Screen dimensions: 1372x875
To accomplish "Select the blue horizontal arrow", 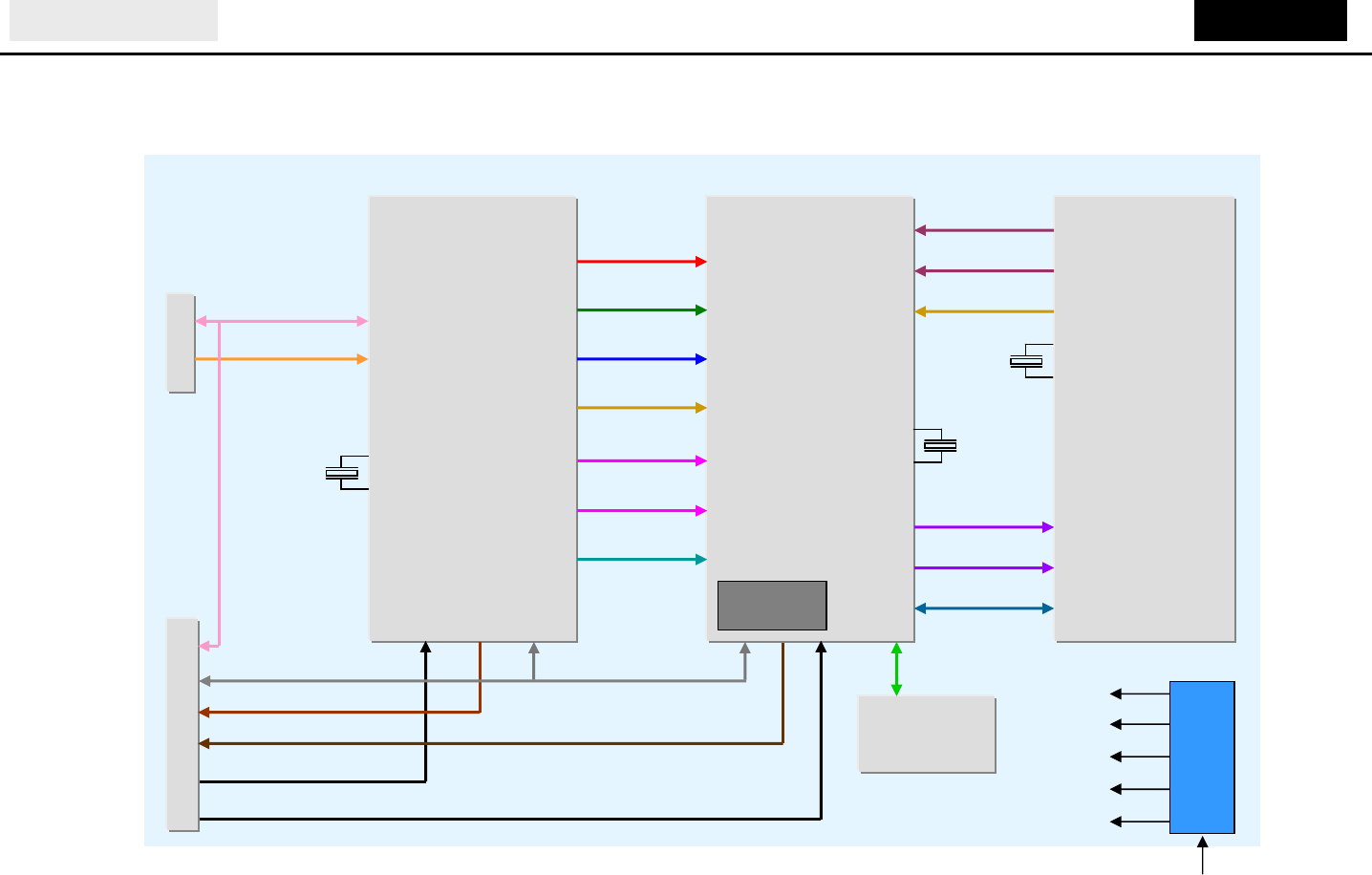I will 641,359.
